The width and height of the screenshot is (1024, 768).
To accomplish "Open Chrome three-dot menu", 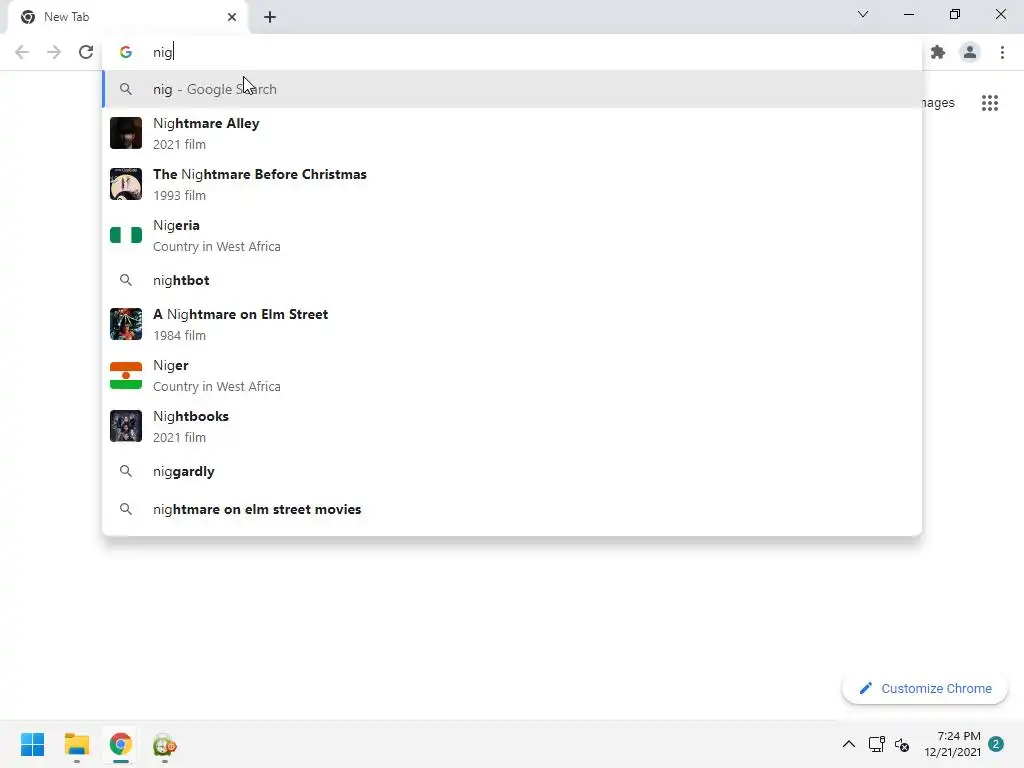I will [1002, 52].
